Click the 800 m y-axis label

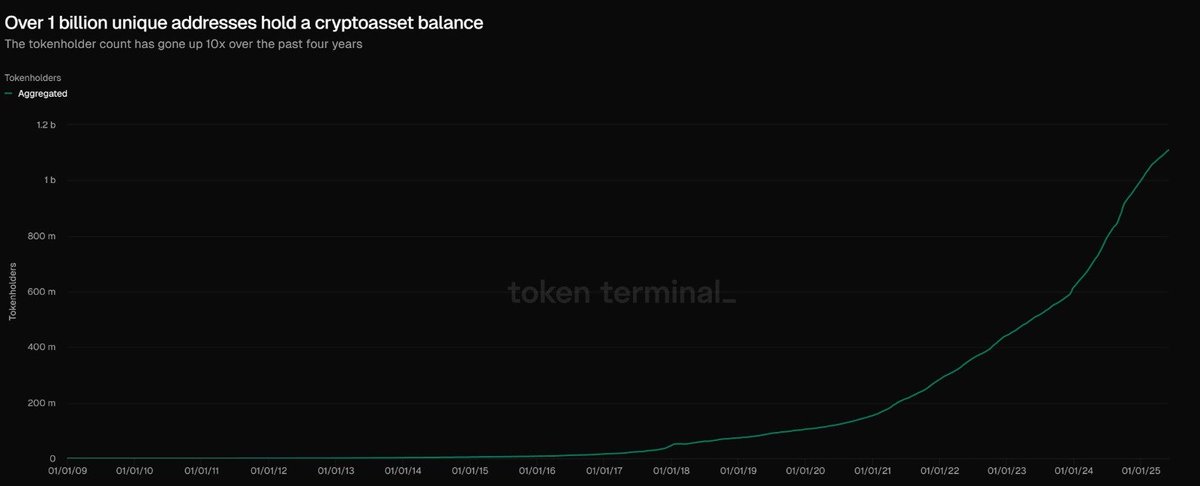[x=41, y=236]
